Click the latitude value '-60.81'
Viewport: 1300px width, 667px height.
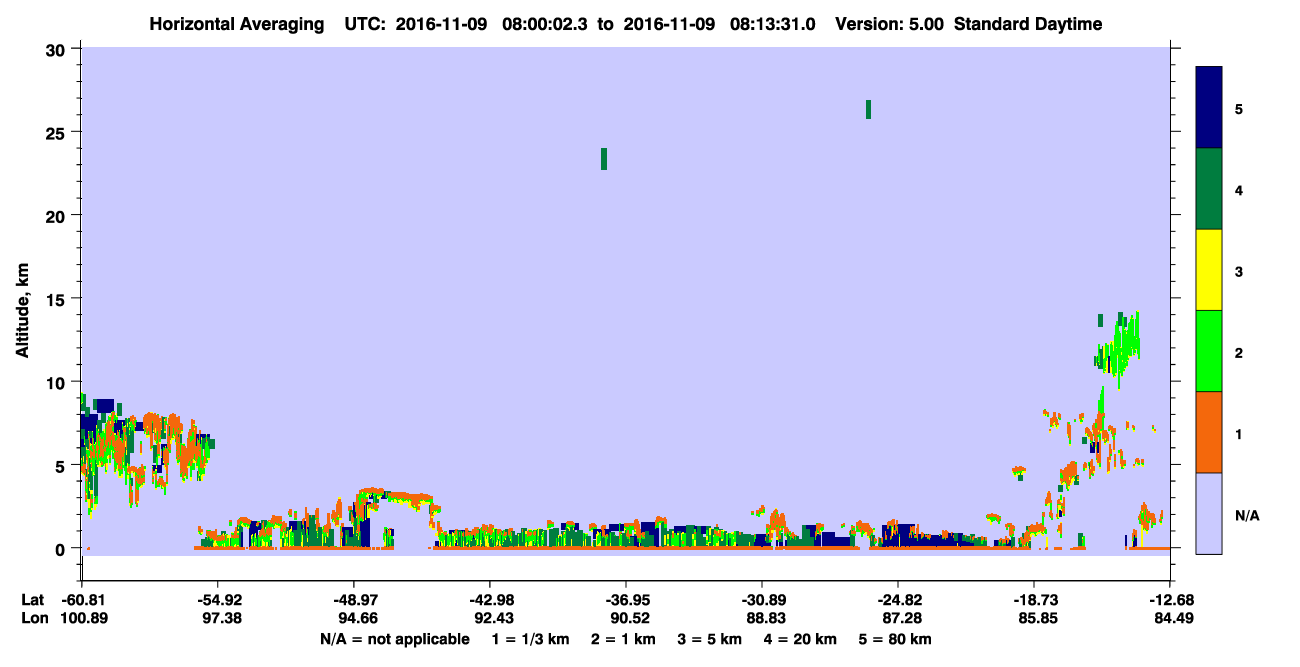pos(84,600)
